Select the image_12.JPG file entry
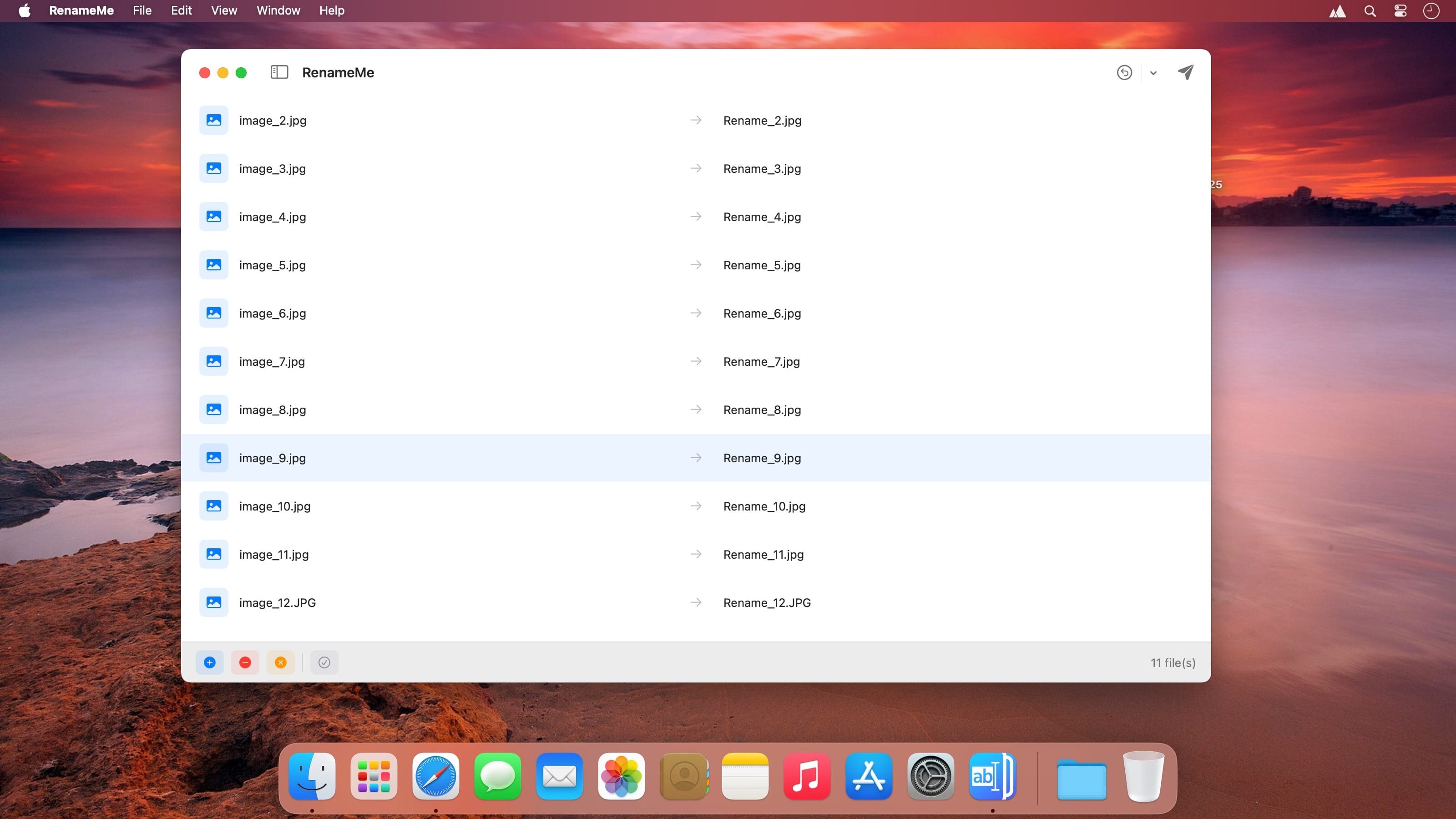 [x=277, y=602]
